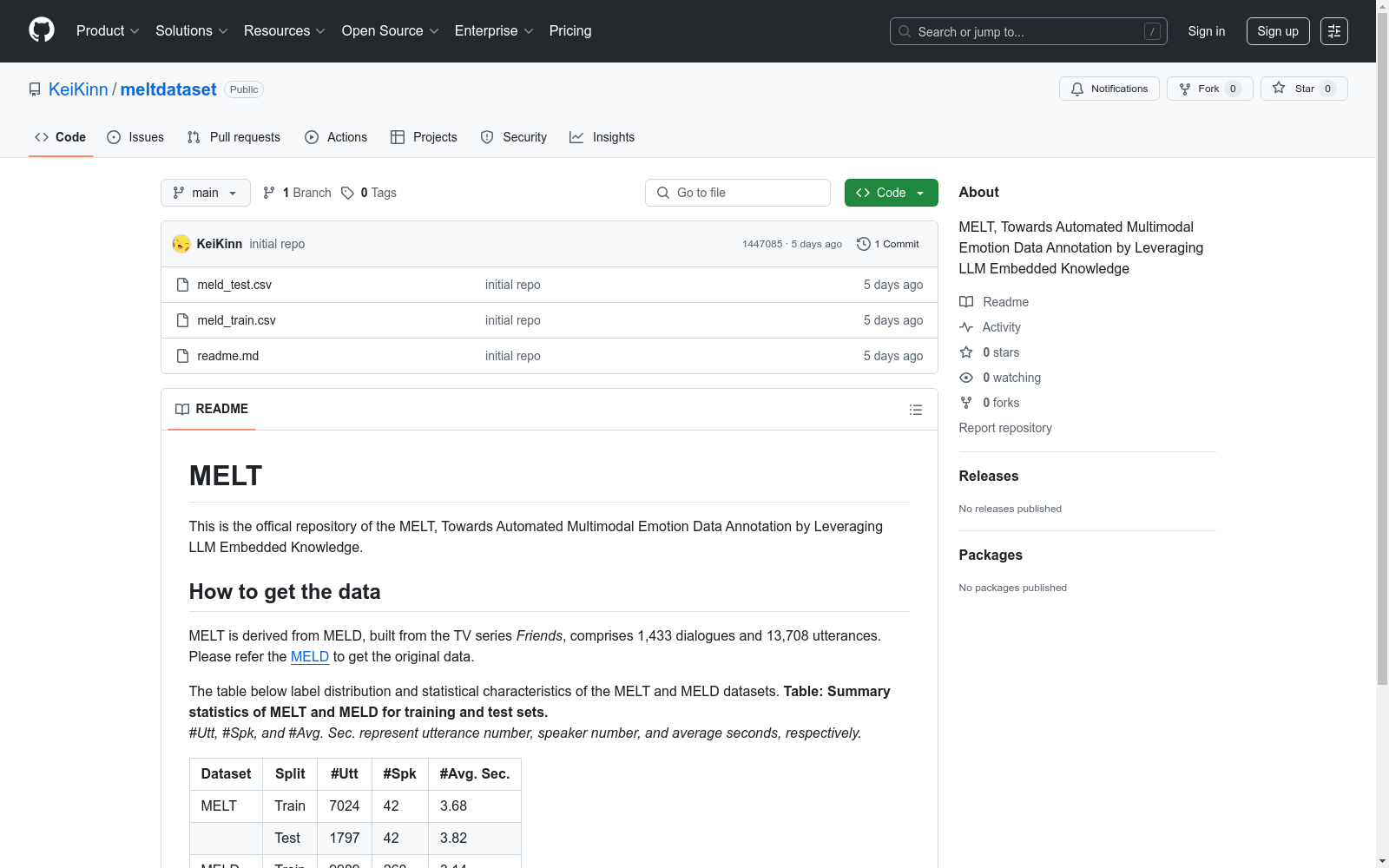Select the fork icon beside 0 forks
This screenshot has height=868, width=1389.
966,403
